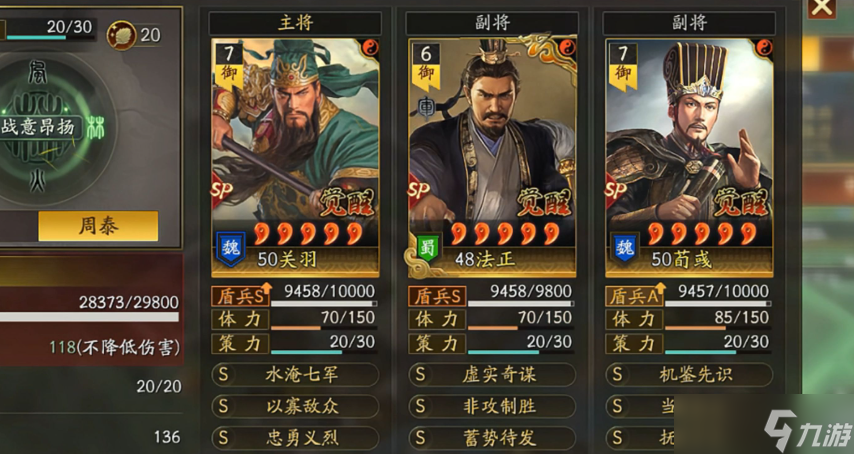
Task: Click the 魏 faction badge on 关羽's card
Action: [x=231, y=249]
